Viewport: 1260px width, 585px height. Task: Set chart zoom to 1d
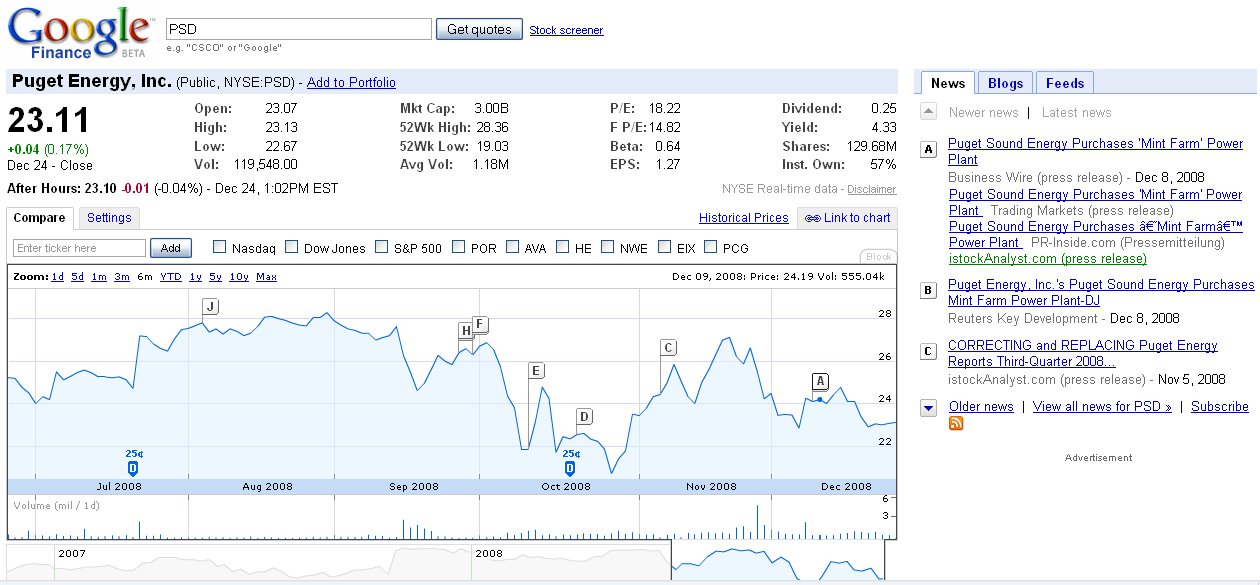[58, 276]
